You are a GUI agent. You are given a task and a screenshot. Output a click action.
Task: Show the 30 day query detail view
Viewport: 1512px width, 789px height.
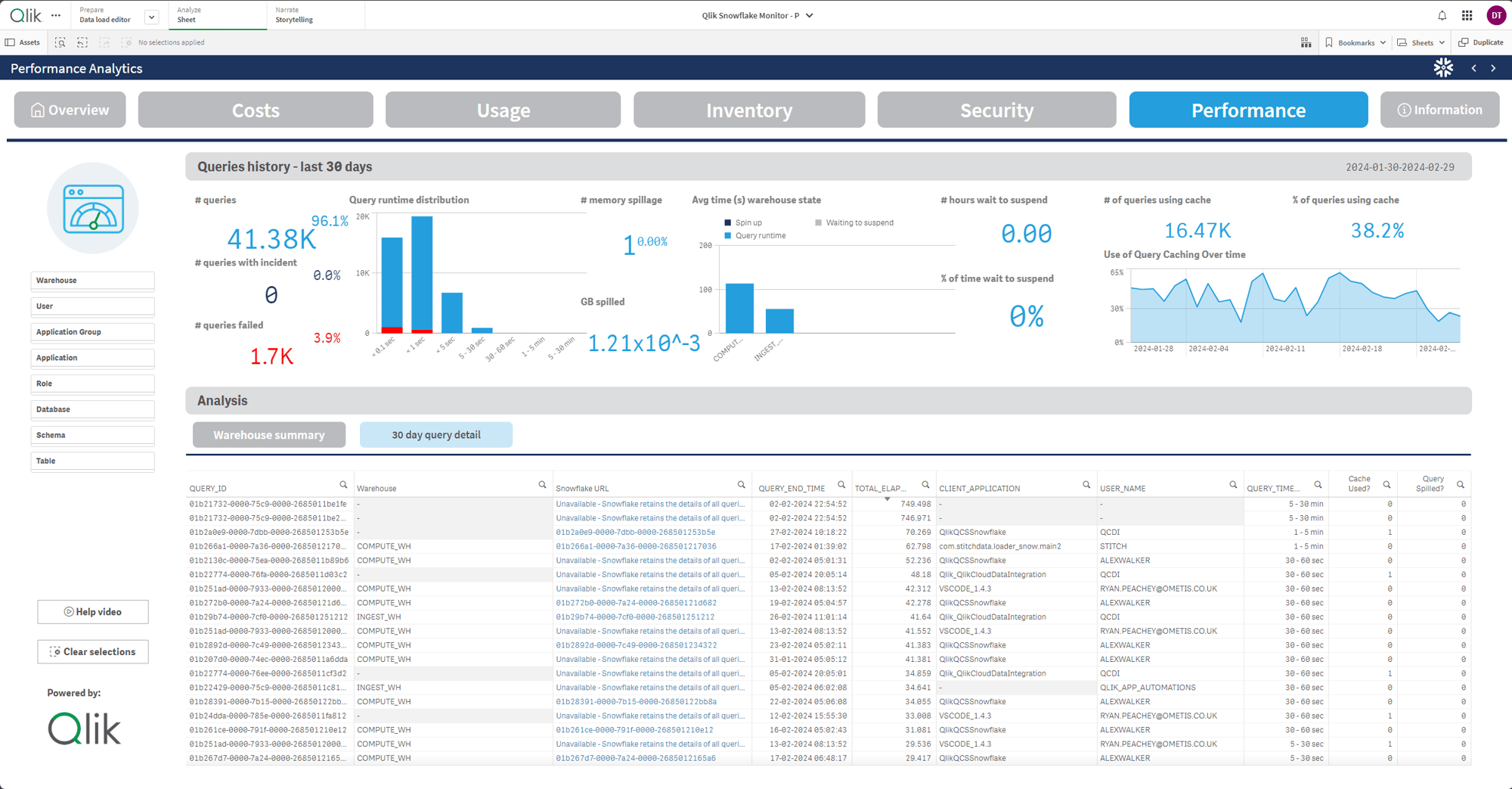click(x=436, y=435)
